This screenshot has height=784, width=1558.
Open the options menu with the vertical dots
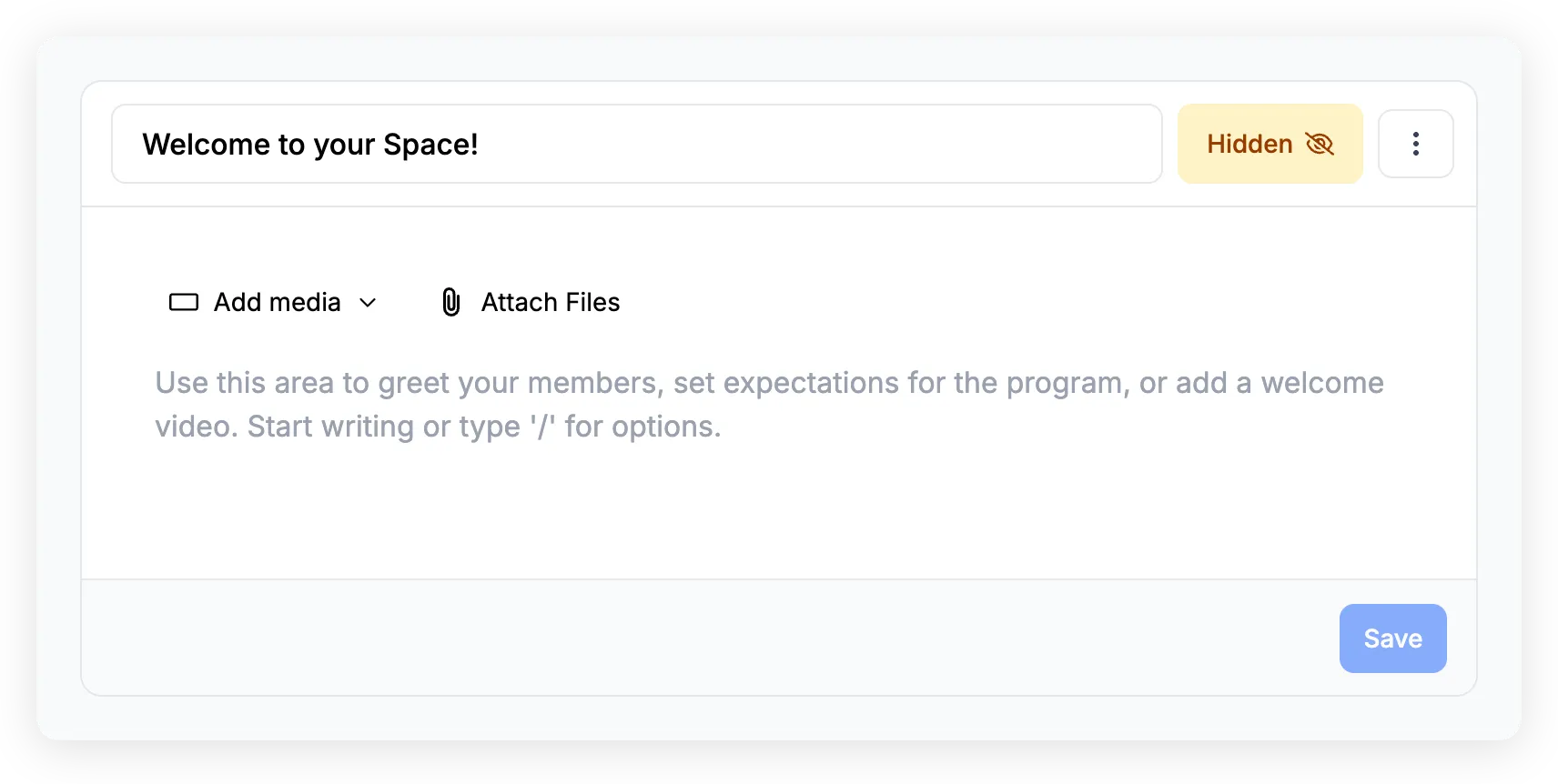[x=1415, y=143]
